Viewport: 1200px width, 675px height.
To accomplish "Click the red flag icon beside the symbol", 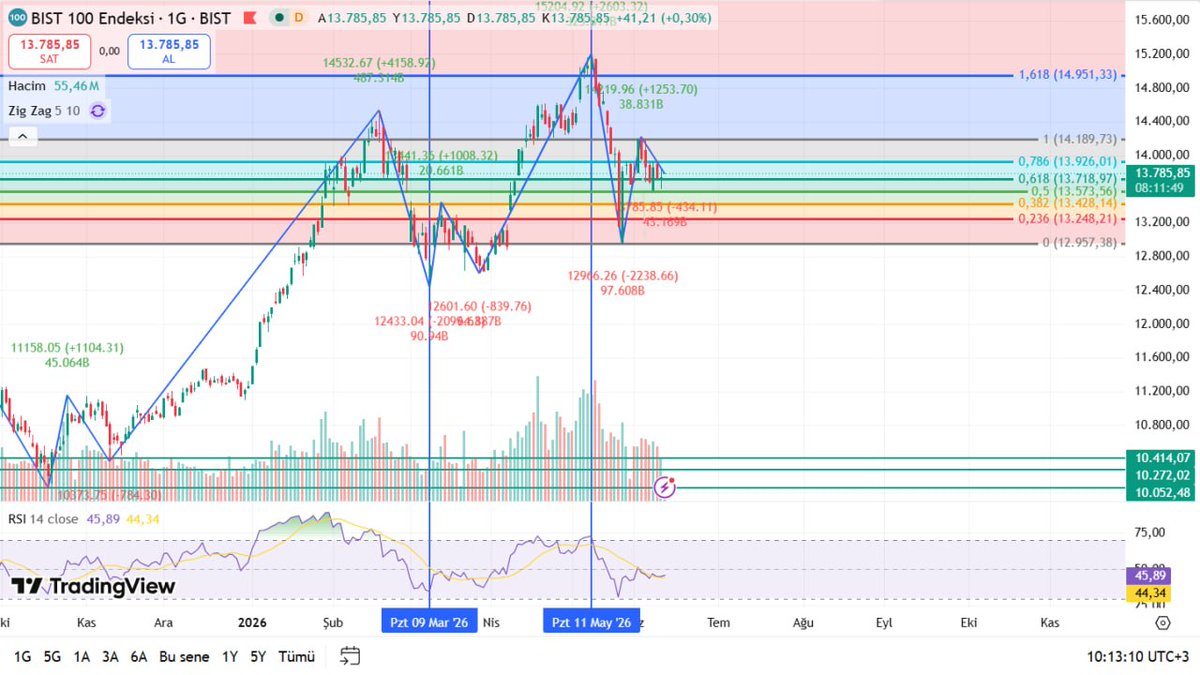I will [x=250, y=18].
